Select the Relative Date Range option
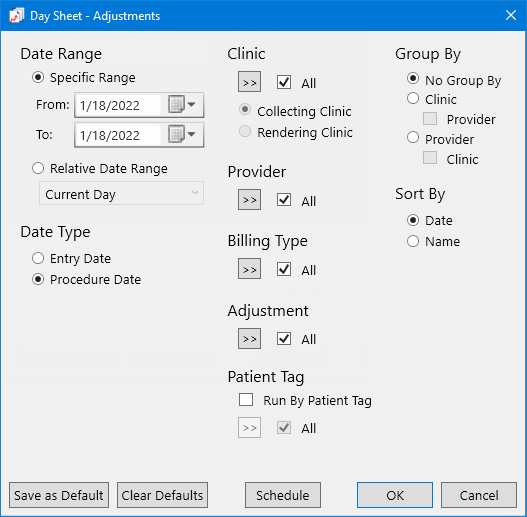527x517 pixels. (38, 168)
